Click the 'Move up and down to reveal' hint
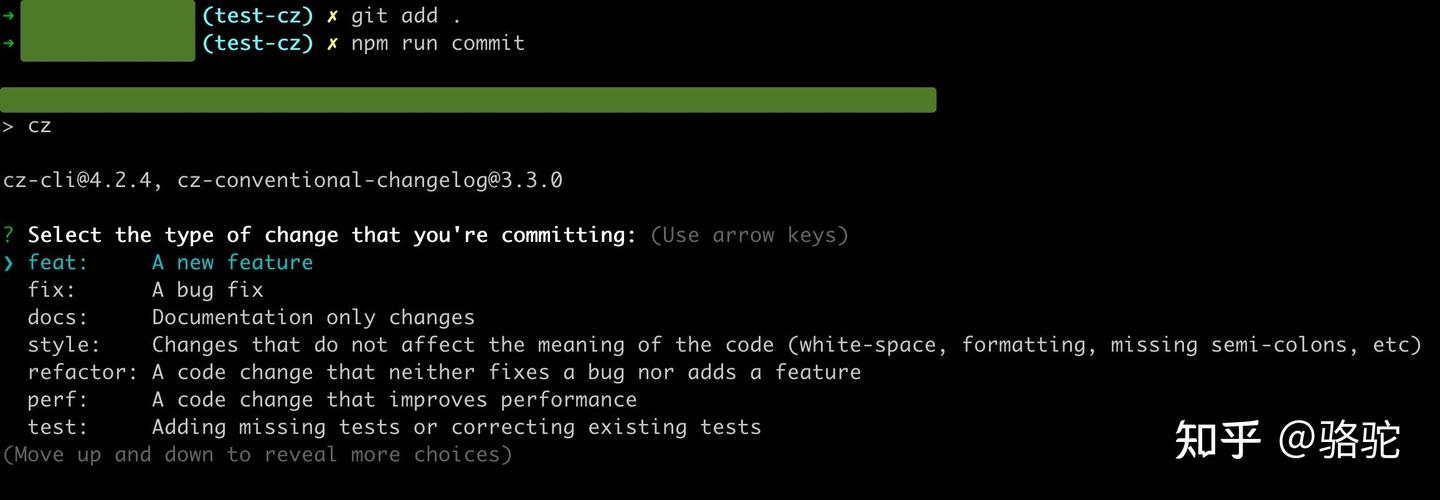 click(257, 455)
